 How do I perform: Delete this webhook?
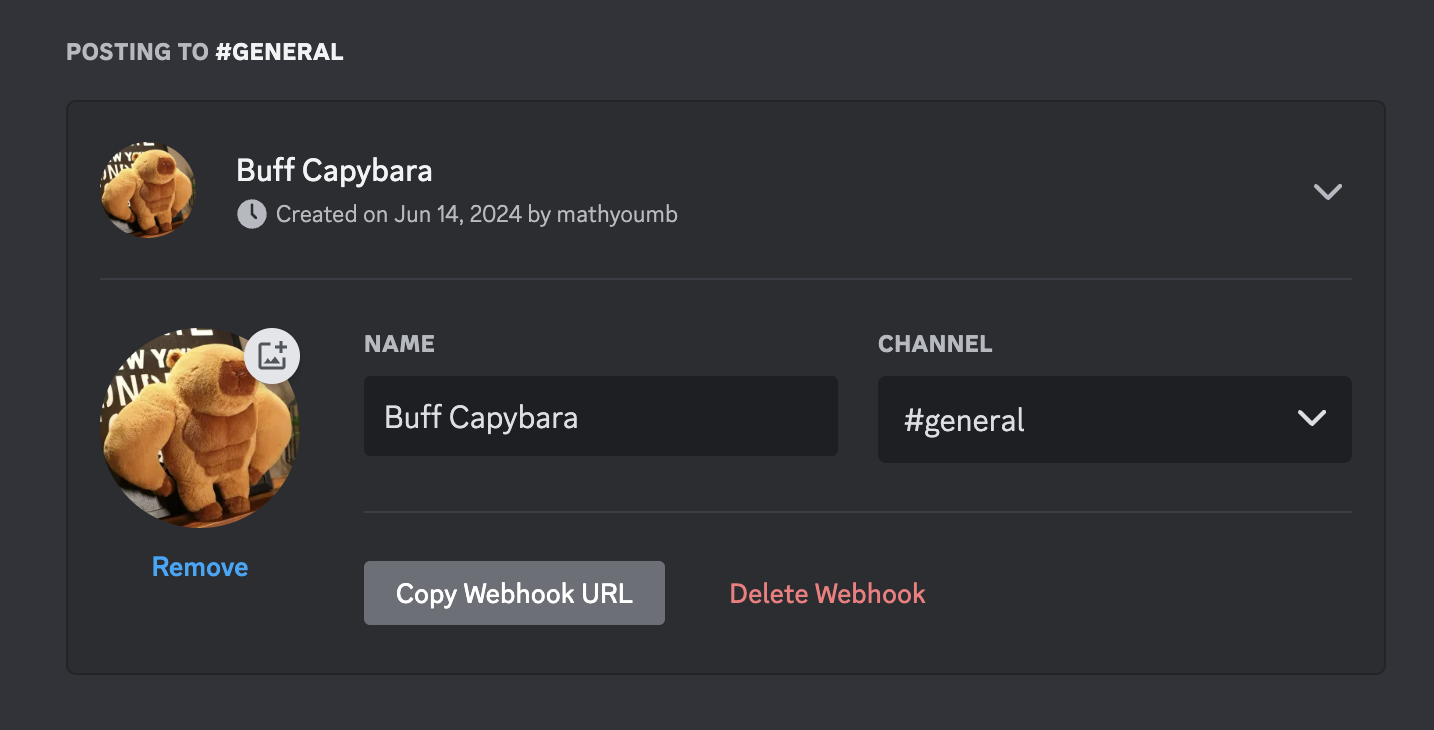[x=827, y=594]
